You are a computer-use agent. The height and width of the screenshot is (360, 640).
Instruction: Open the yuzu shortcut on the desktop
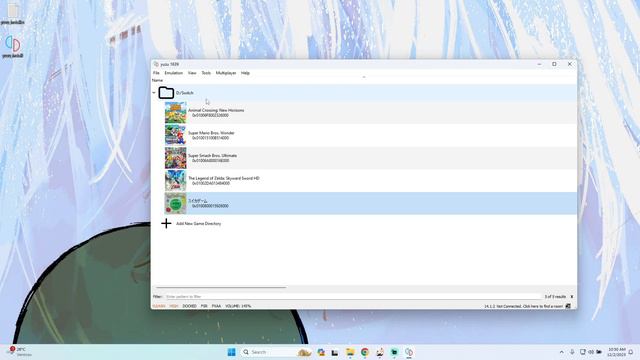coord(13,46)
